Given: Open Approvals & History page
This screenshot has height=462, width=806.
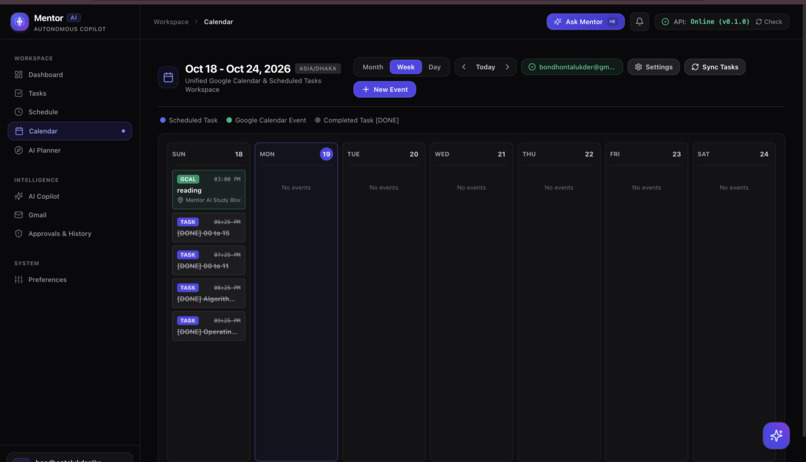Looking at the screenshot, I should coord(69,233).
